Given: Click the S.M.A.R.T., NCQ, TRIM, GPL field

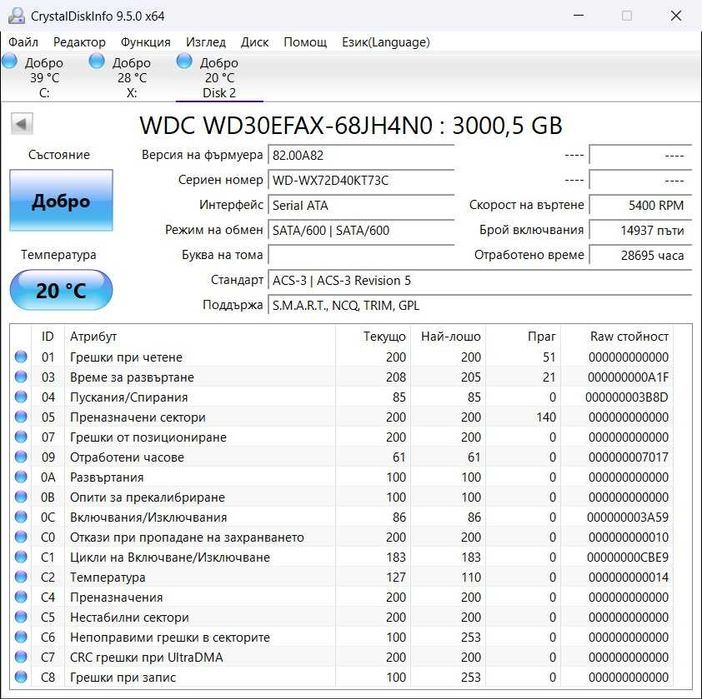Looking at the screenshot, I should point(480,305).
